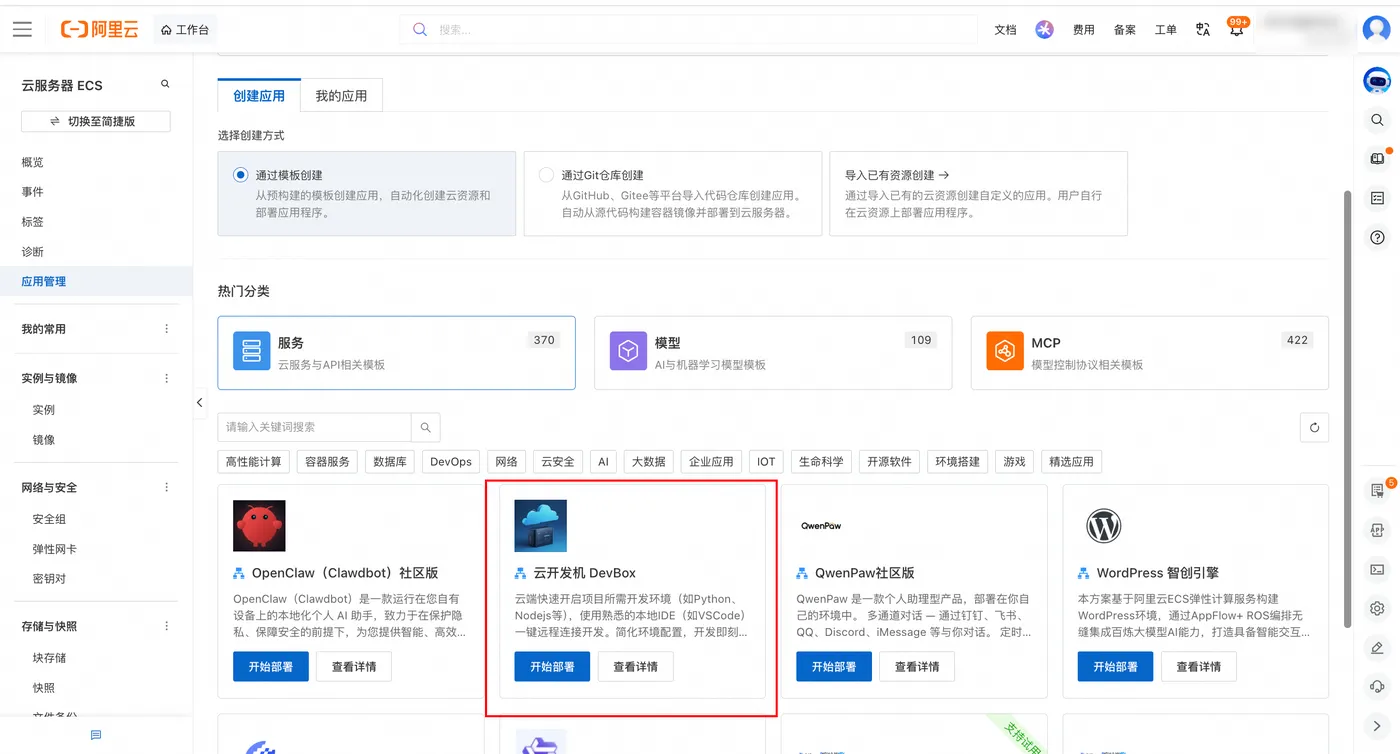Open the headset support icon
This screenshot has width=1400, height=754.
click(1377, 686)
